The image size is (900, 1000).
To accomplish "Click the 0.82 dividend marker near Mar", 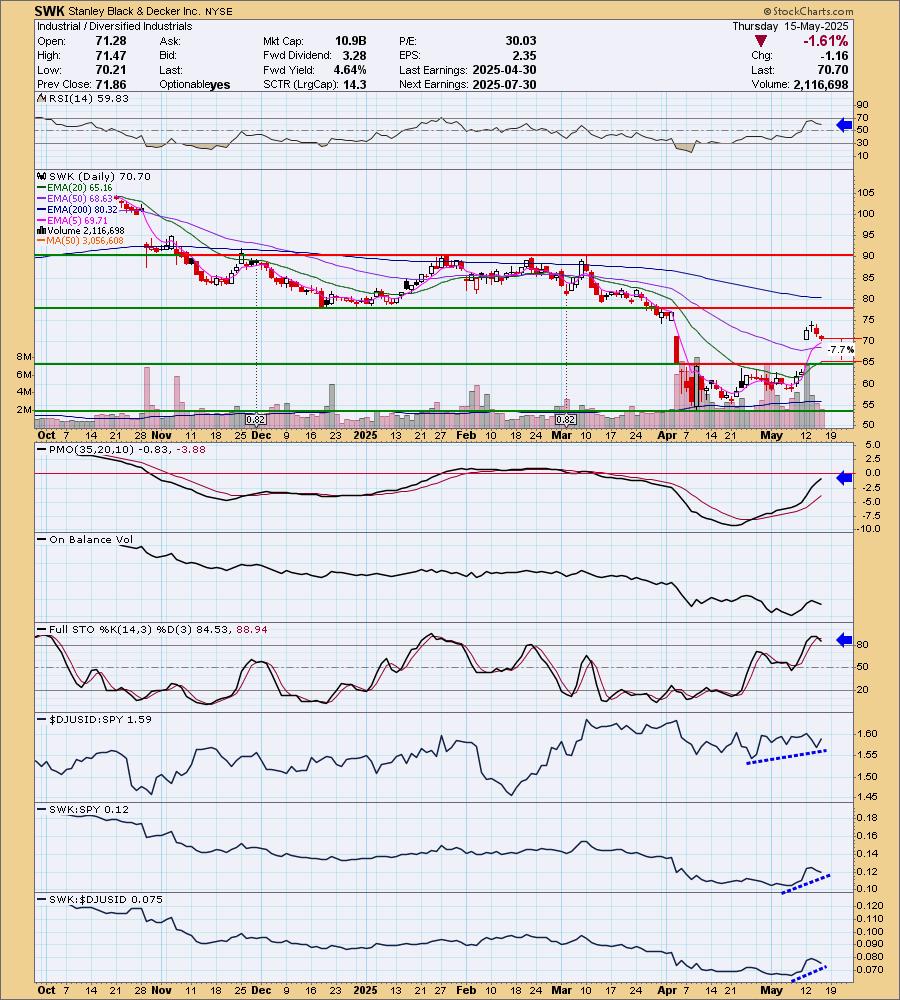I will point(566,420).
